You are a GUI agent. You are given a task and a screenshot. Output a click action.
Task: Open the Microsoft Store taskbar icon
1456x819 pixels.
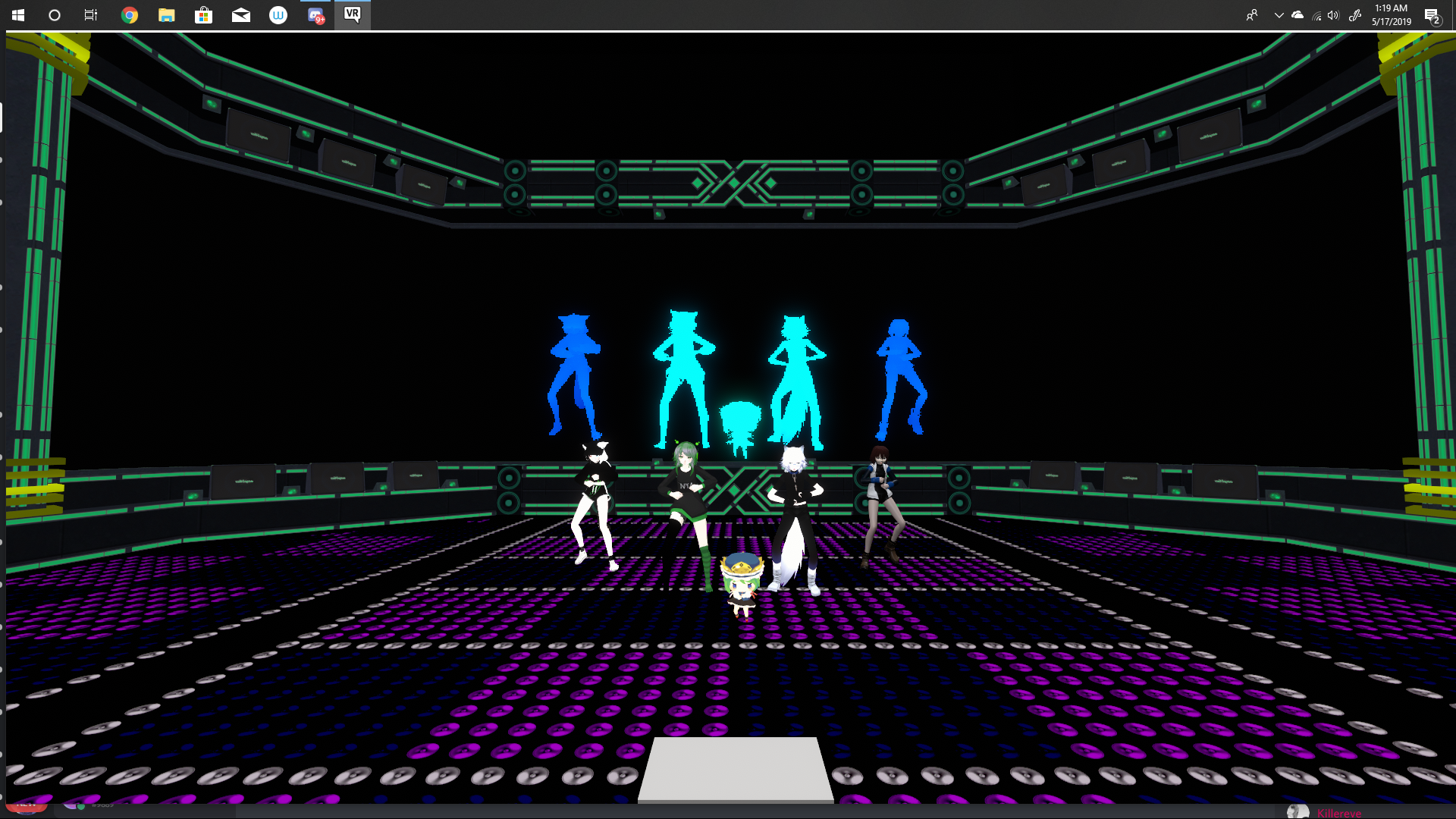[203, 15]
